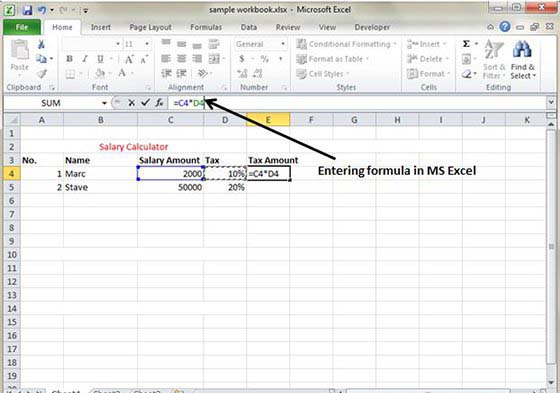
Task: Click the Orientation icon
Action: (202, 74)
